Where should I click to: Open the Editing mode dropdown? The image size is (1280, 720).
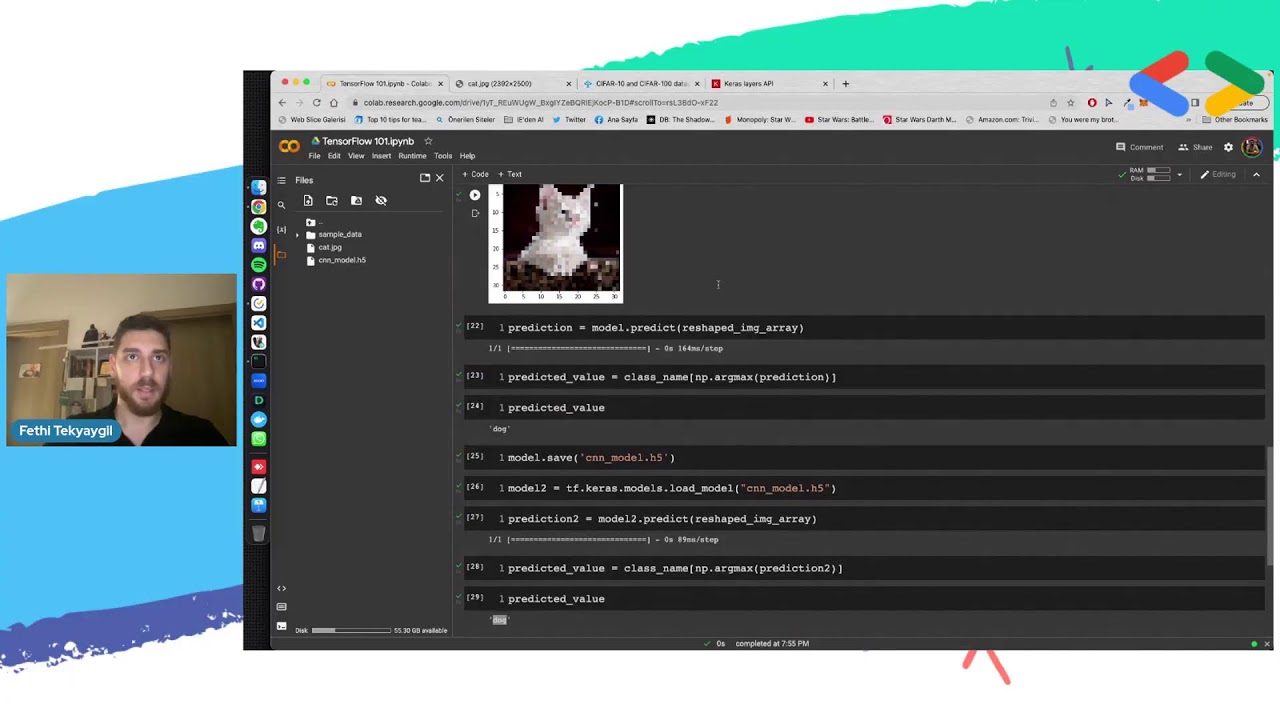1218,174
